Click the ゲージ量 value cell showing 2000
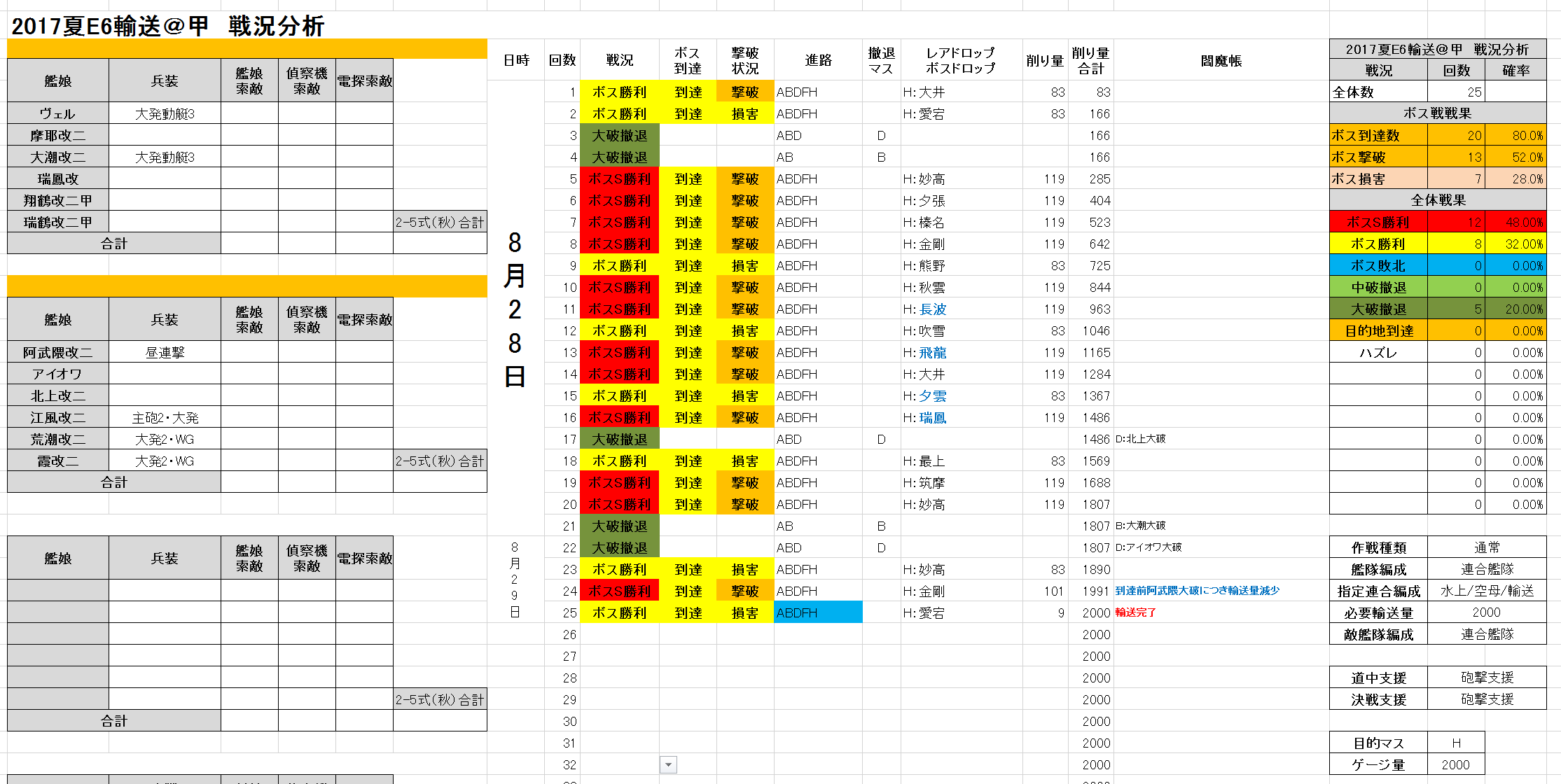 (1455, 764)
